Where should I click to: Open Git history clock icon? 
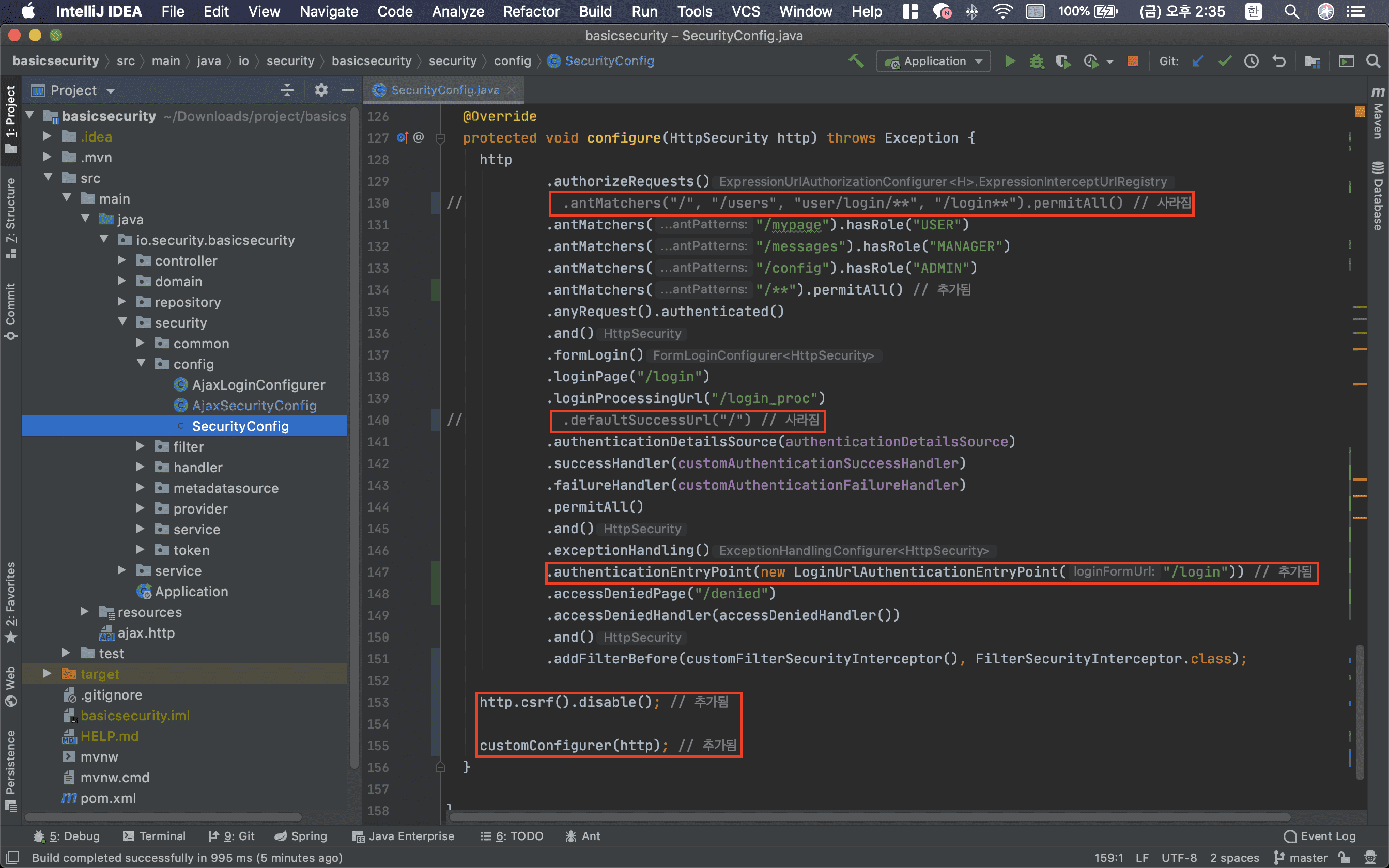pyautogui.click(x=1252, y=61)
